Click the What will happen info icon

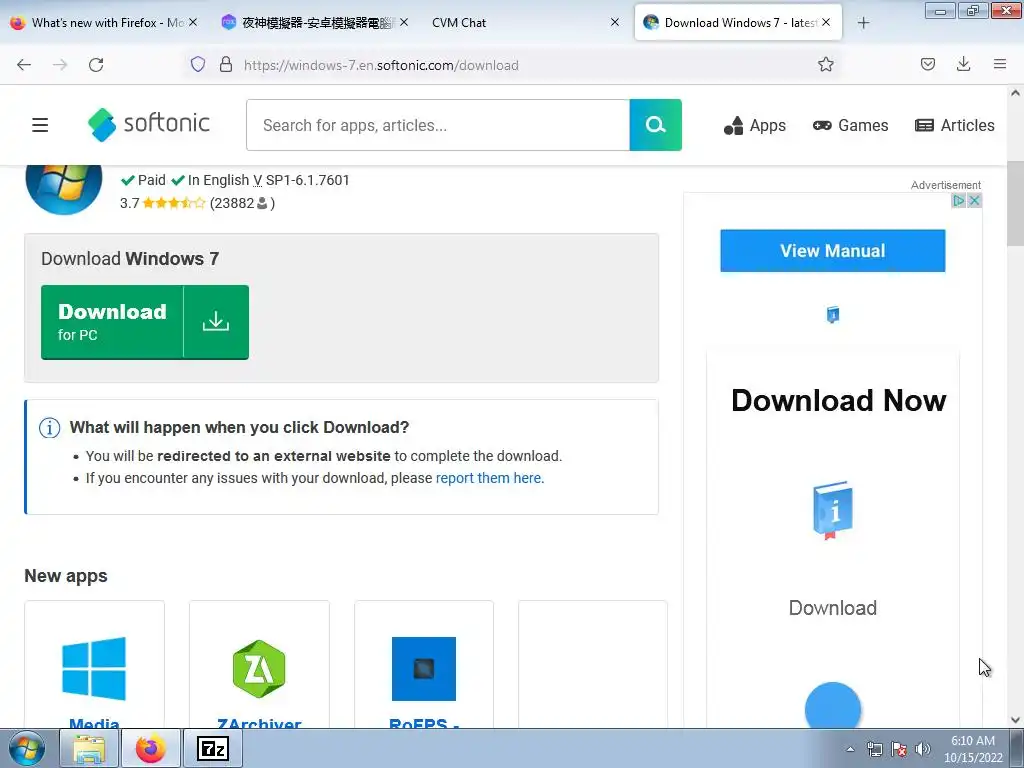50,428
